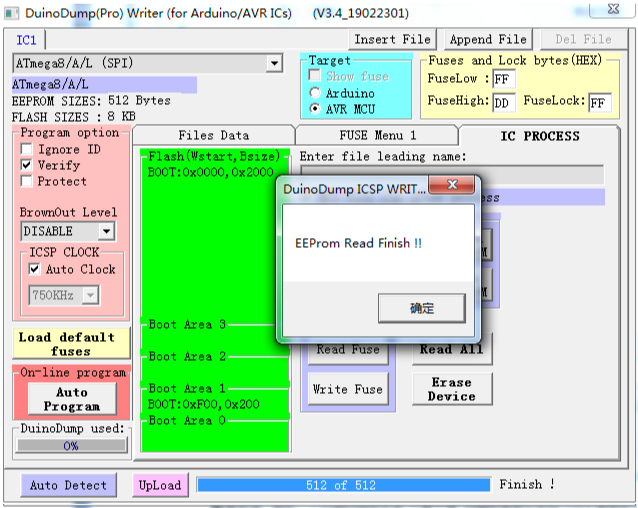The image size is (638, 508).
Task: Open the FUSE Menu 1 tab
Action: click(378, 135)
